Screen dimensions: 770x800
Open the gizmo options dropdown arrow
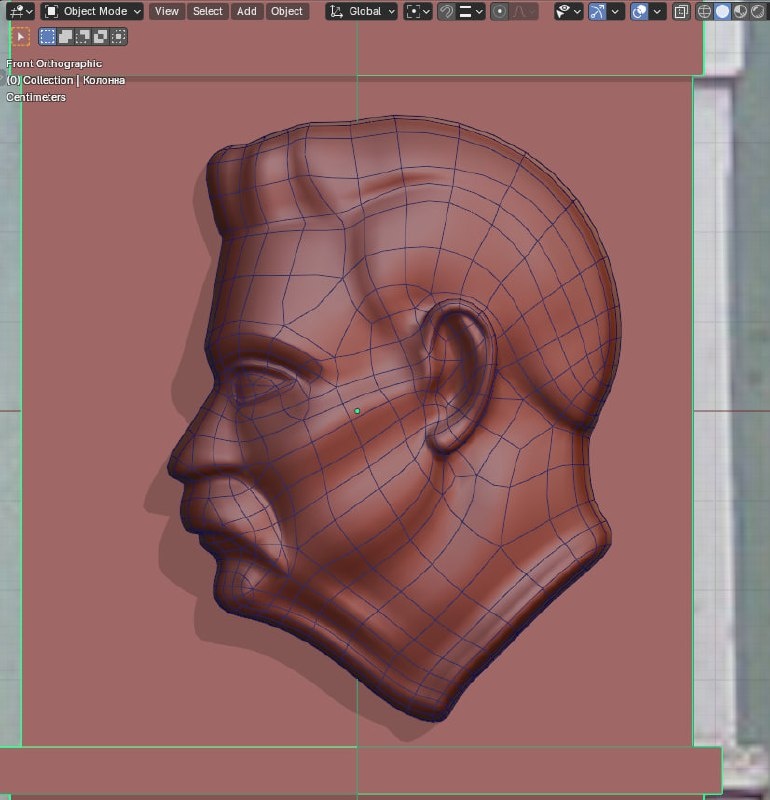(616, 11)
